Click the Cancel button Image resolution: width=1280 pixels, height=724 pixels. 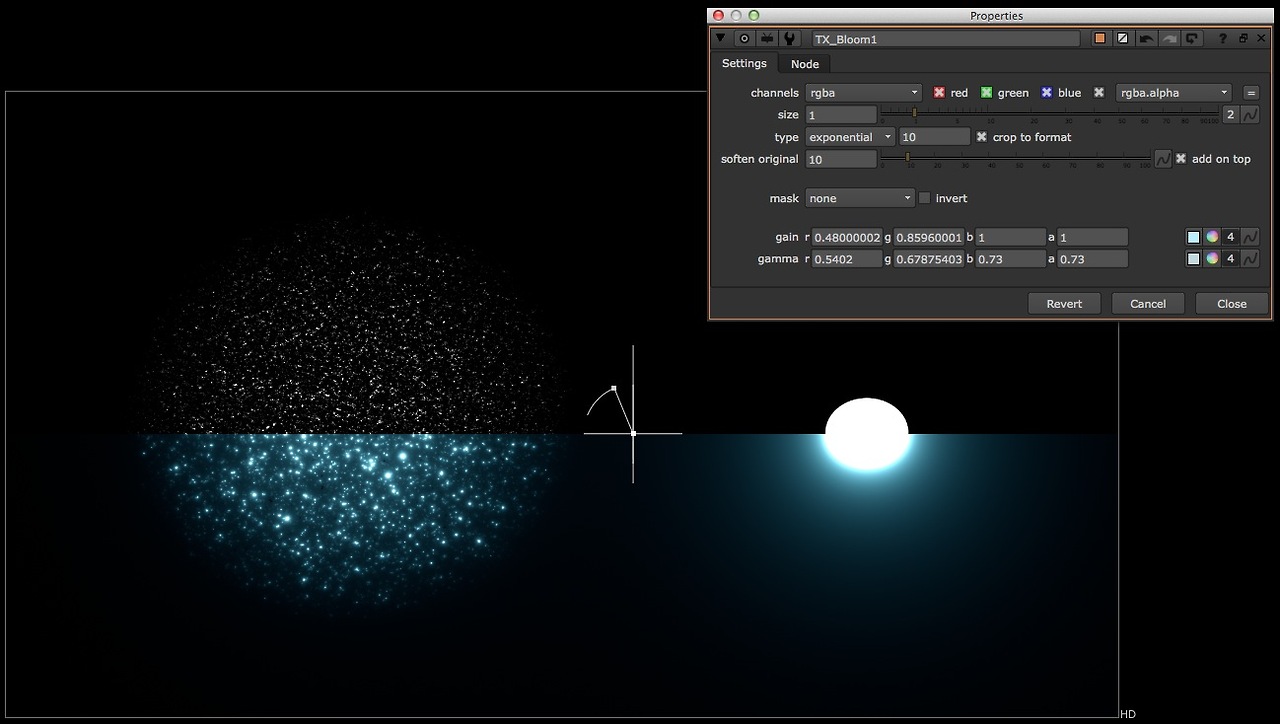[x=1147, y=304]
